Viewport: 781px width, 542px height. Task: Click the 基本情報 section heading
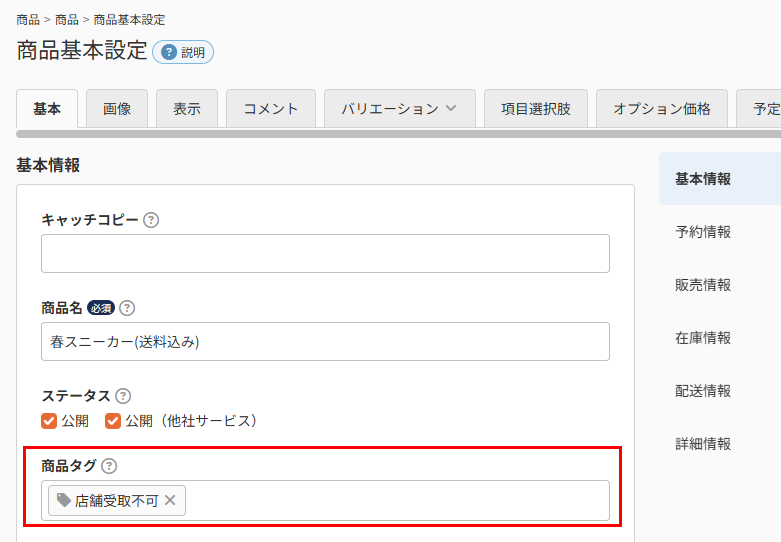tap(48, 165)
